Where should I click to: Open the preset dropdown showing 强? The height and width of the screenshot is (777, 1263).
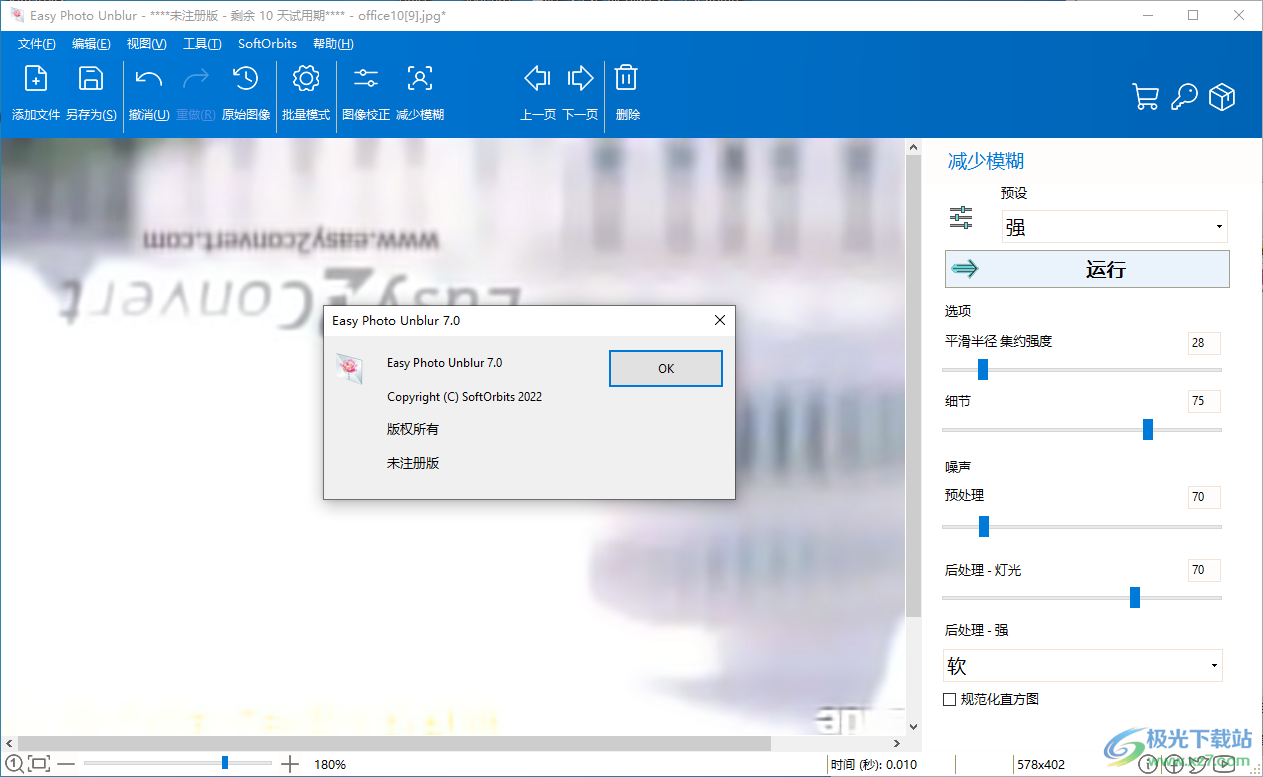pyautogui.click(x=1115, y=227)
